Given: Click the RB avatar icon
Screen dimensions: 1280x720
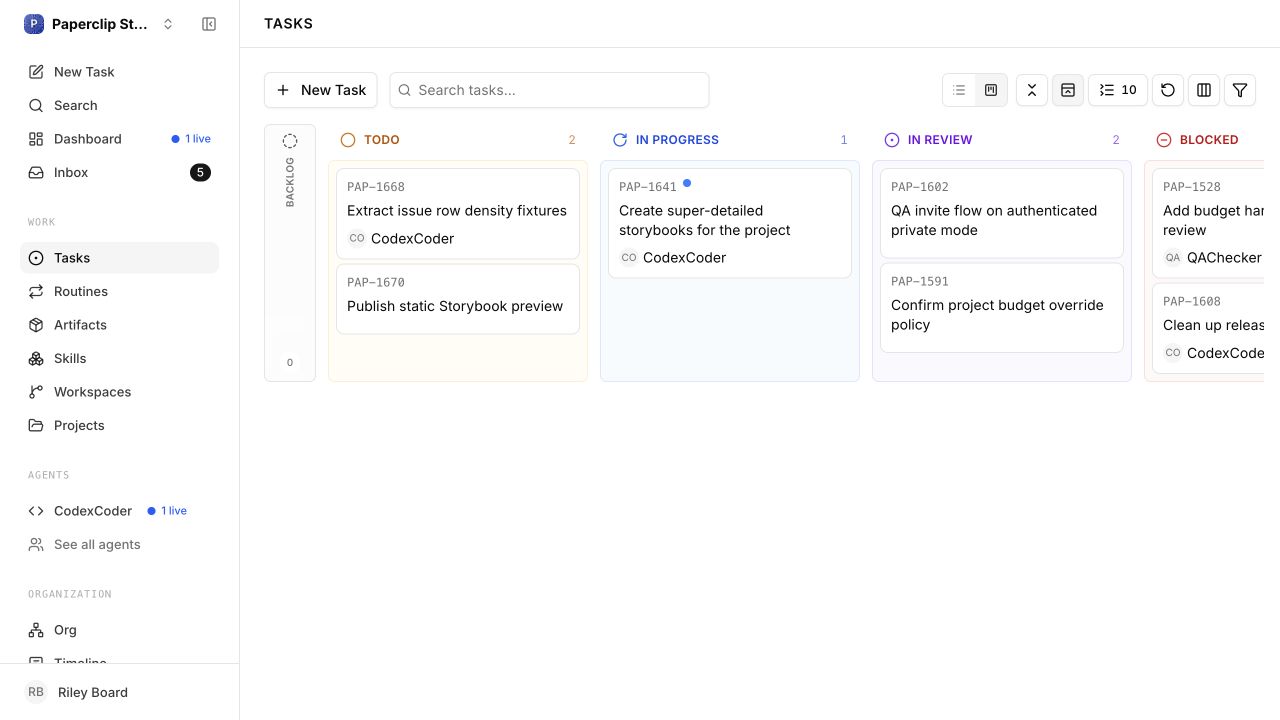Looking at the screenshot, I should click(36, 692).
